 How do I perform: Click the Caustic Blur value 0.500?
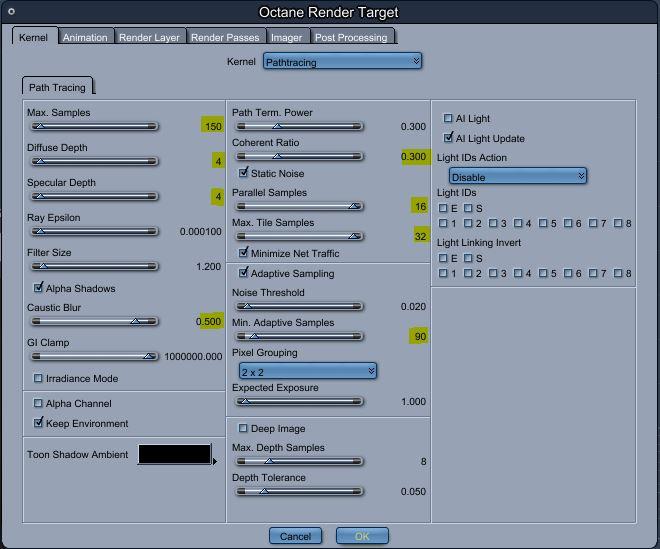click(209, 321)
